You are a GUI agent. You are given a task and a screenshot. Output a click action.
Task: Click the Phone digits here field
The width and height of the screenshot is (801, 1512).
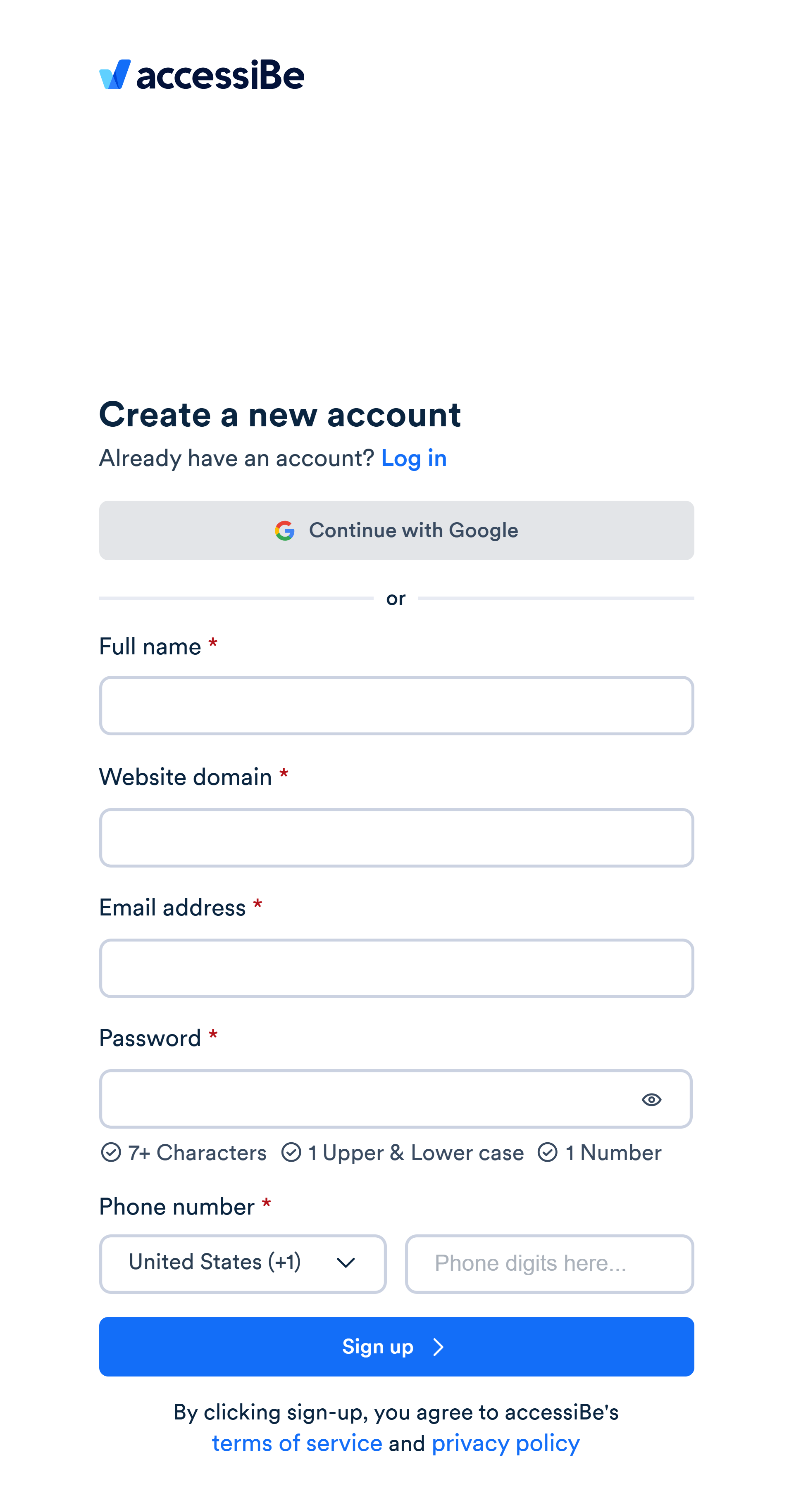[549, 1263]
